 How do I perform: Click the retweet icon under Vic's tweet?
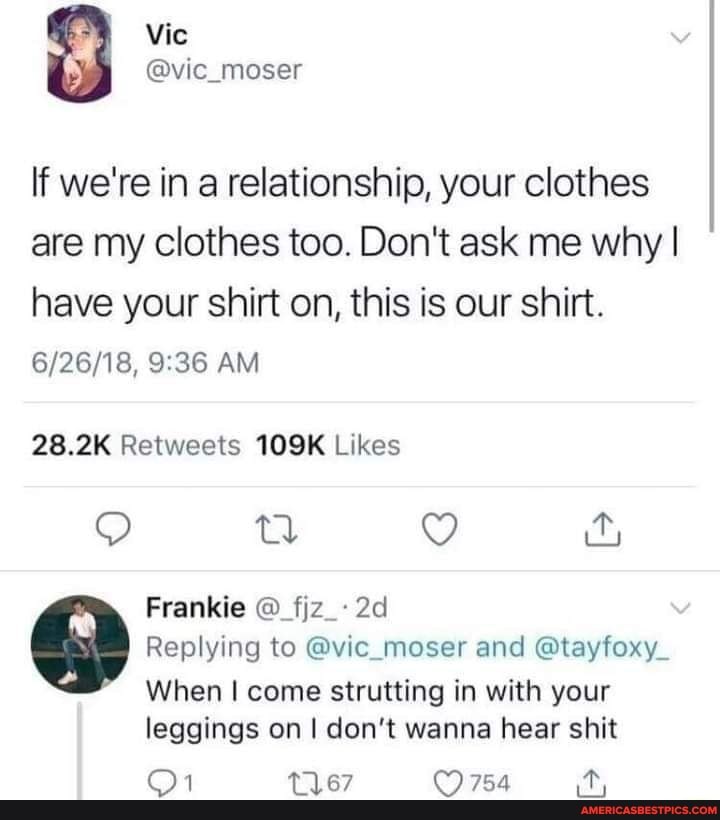[276, 530]
